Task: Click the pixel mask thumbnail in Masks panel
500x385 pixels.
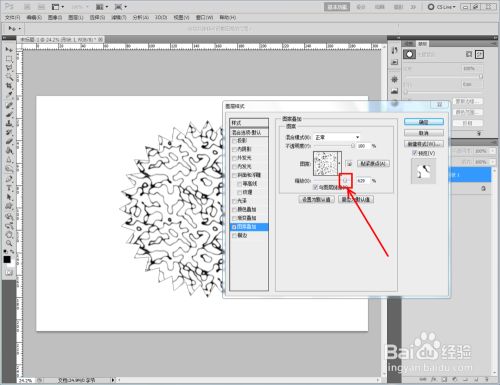Action: (x=409, y=54)
